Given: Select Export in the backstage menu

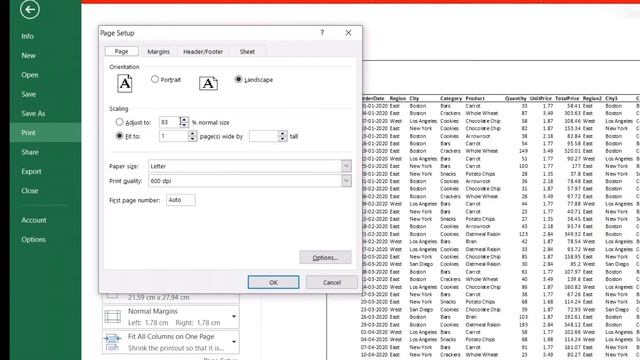Looking at the screenshot, I should [31, 171].
